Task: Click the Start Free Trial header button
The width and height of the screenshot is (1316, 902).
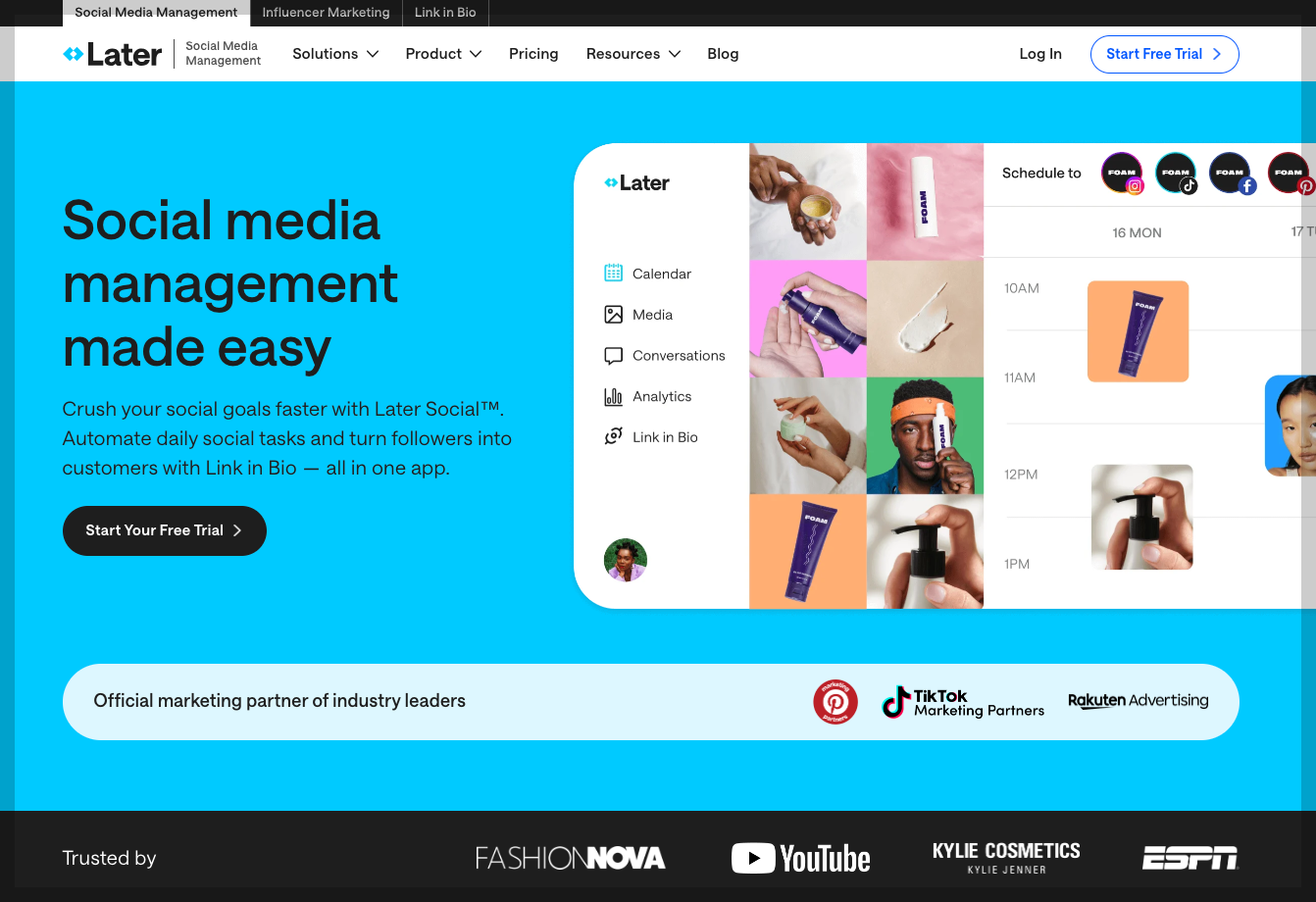Action: [1164, 54]
